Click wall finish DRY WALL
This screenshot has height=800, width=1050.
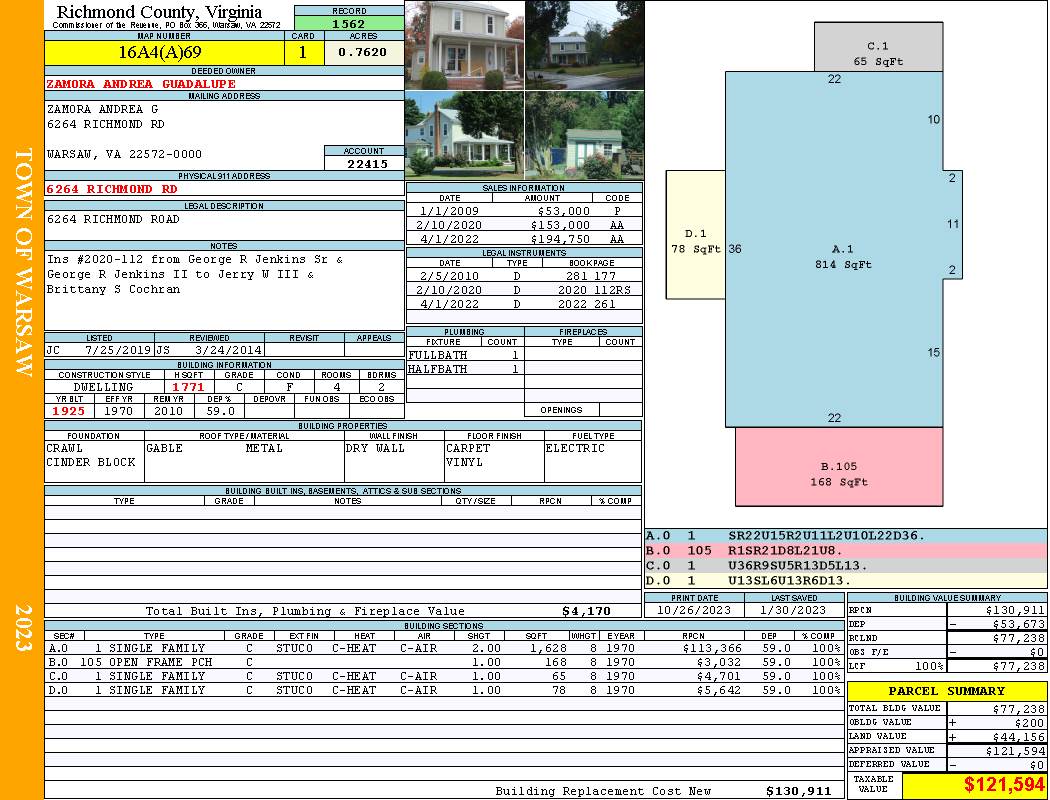click(375, 449)
